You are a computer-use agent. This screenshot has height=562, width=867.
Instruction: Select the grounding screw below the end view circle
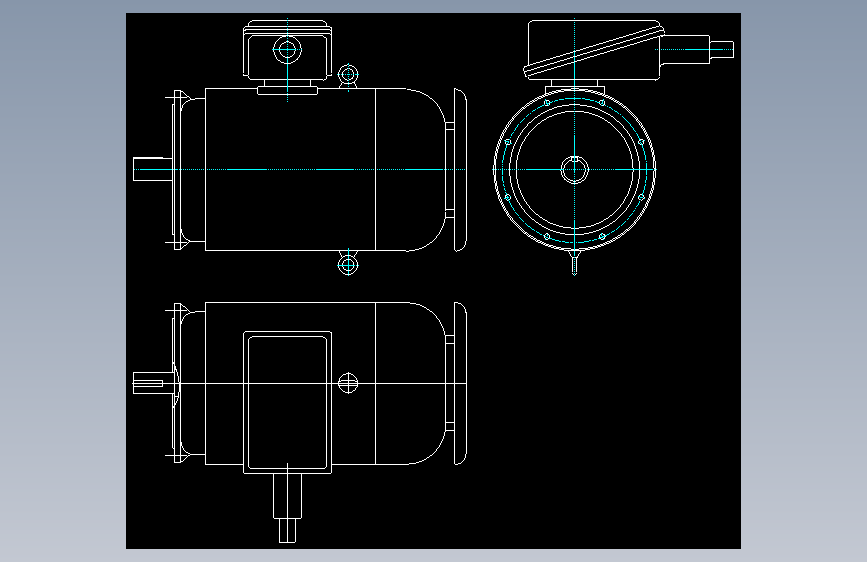pyautogui.click(x=574, y=262)
